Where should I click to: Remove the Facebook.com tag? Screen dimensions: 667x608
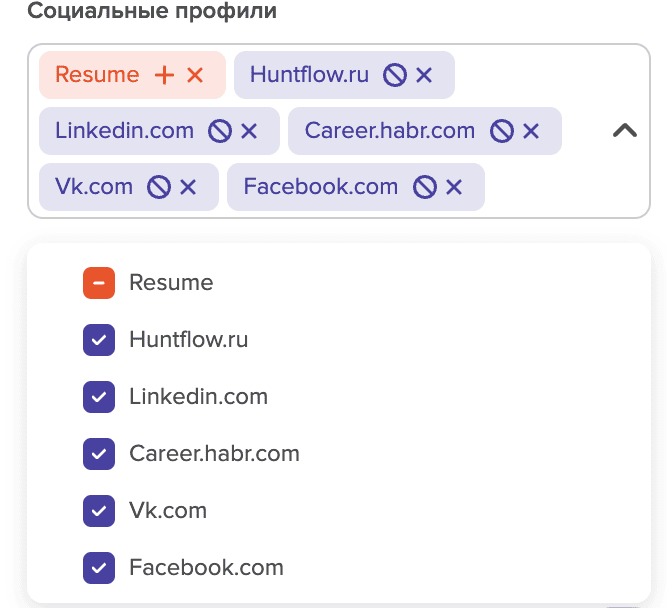pos(454,187)
